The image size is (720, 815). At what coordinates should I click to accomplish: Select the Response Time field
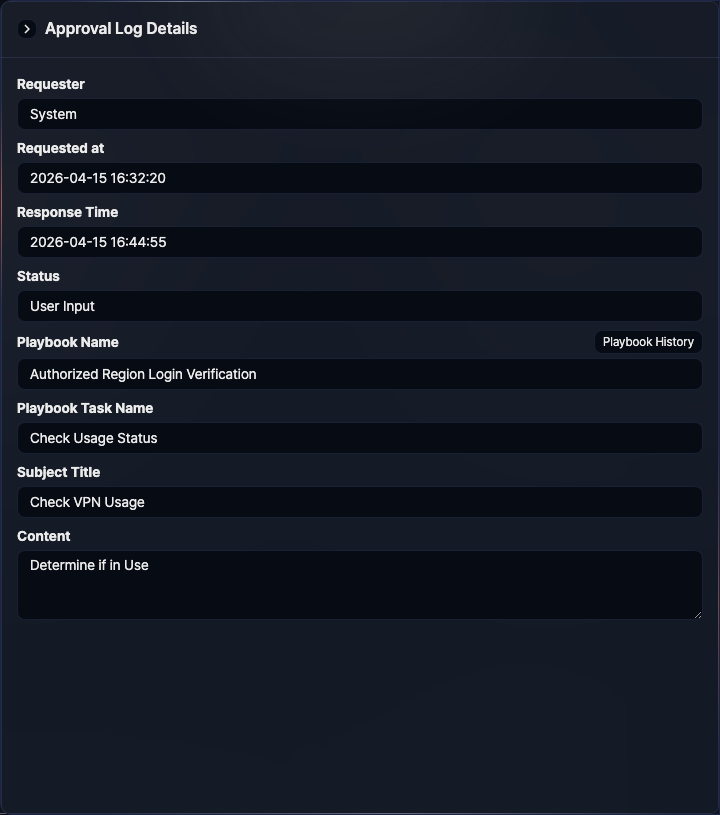(x=360, y=242)
